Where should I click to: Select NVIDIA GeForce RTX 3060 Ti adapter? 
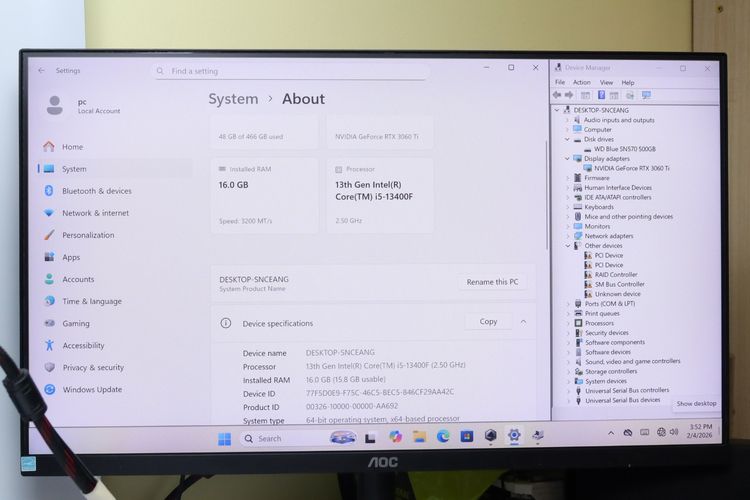[631, 168]
